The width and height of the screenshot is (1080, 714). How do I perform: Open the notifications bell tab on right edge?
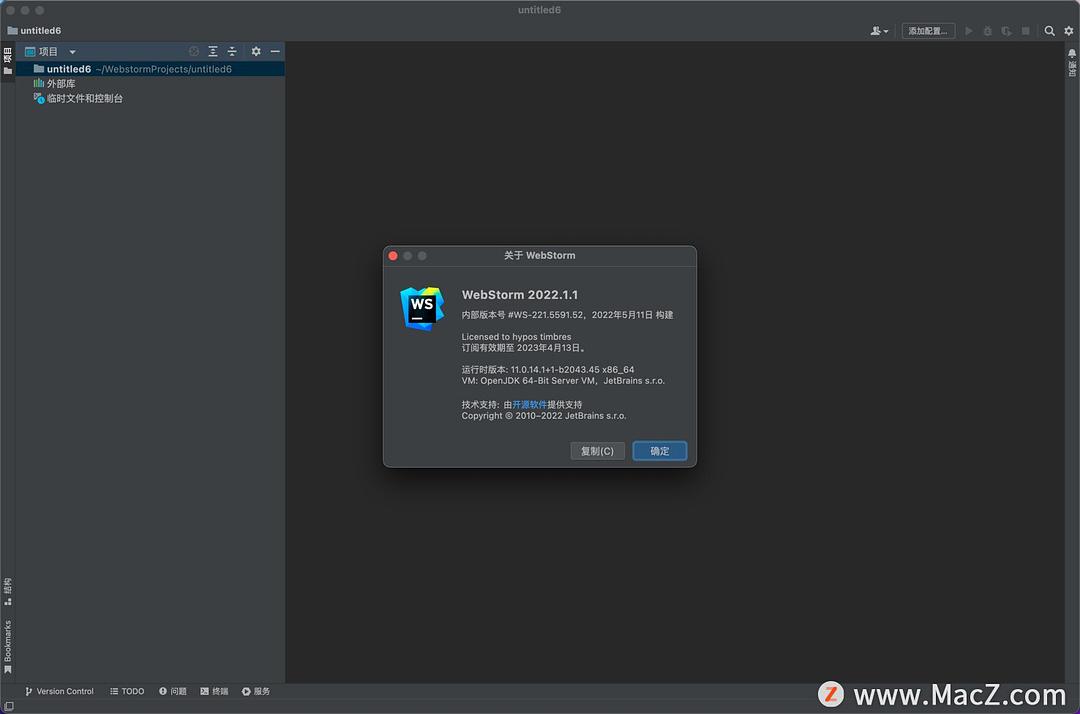[1072, 63]
